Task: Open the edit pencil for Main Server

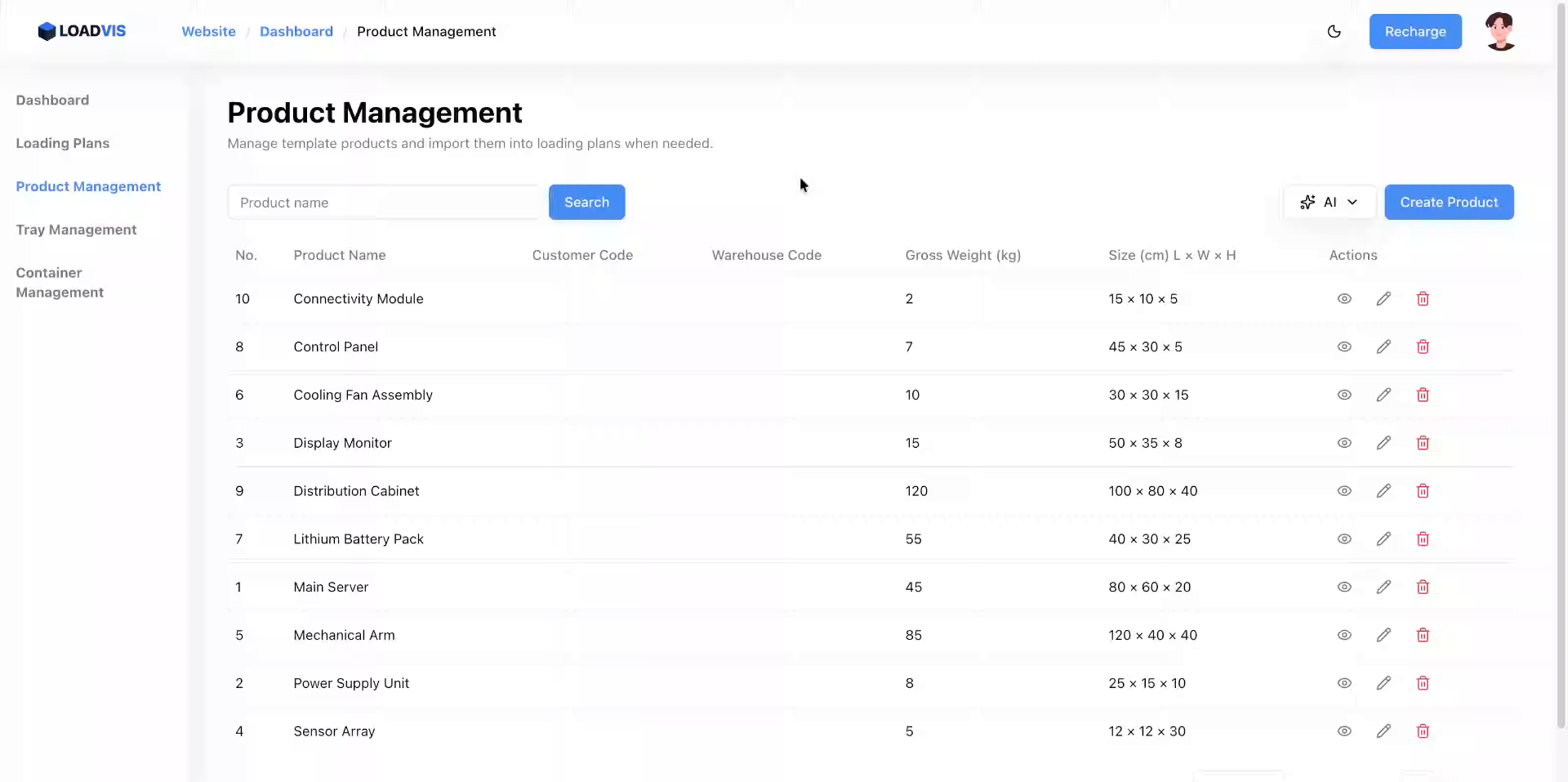Action: [x=1383, y=587]
